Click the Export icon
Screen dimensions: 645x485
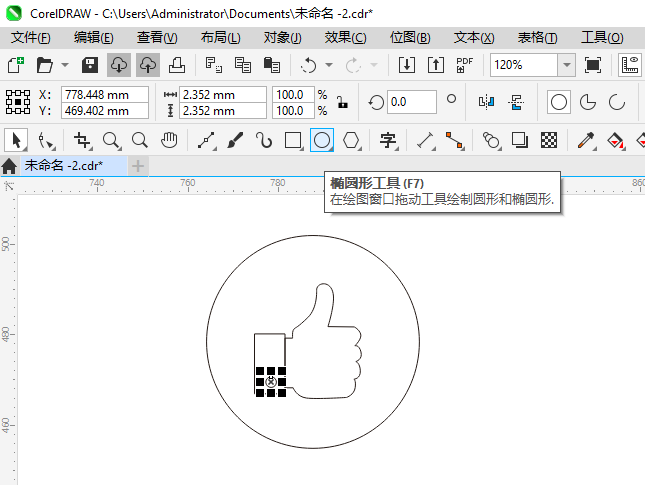click(x=436, y=65)
